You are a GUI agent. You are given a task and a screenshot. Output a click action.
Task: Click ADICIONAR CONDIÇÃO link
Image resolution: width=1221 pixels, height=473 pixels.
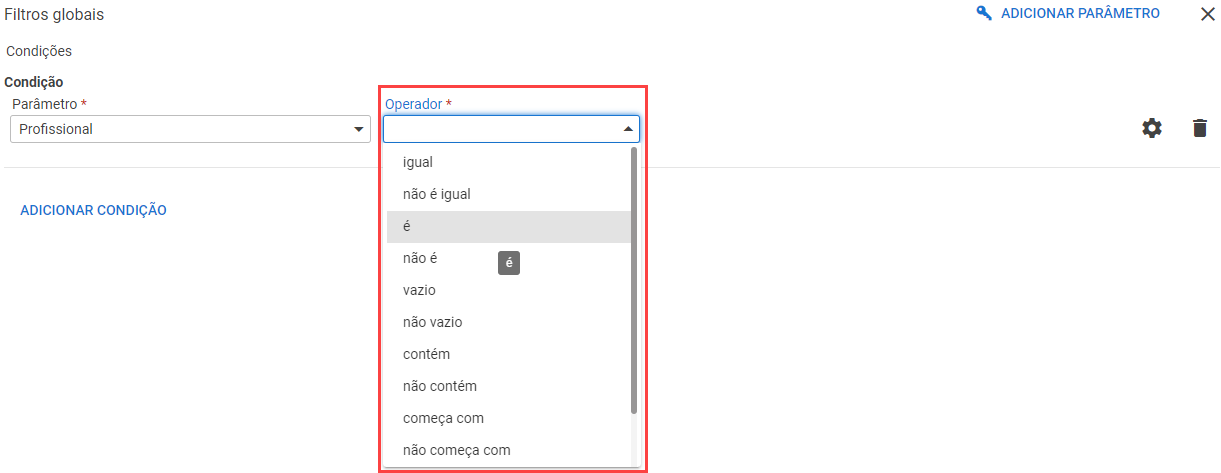(x=93, y=210)
